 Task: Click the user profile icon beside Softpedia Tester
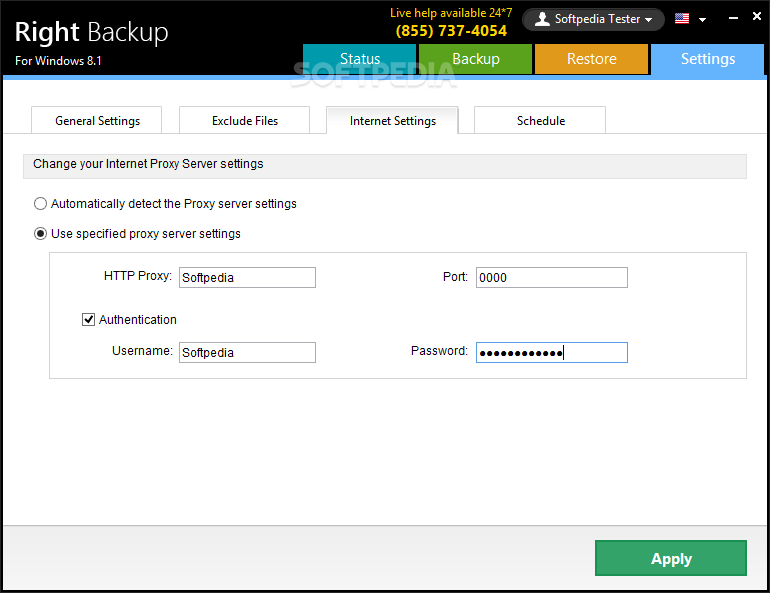pos(542,19)
